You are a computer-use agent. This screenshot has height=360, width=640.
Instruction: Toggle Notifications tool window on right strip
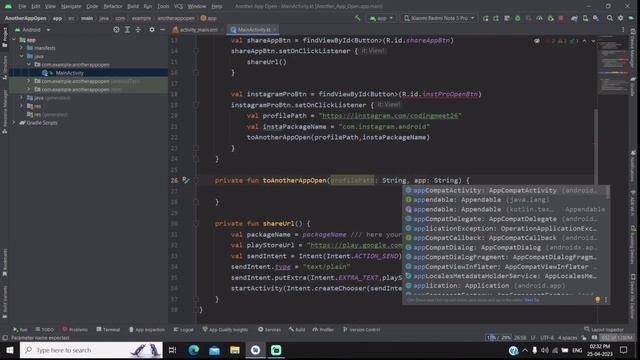pos(633,166)
